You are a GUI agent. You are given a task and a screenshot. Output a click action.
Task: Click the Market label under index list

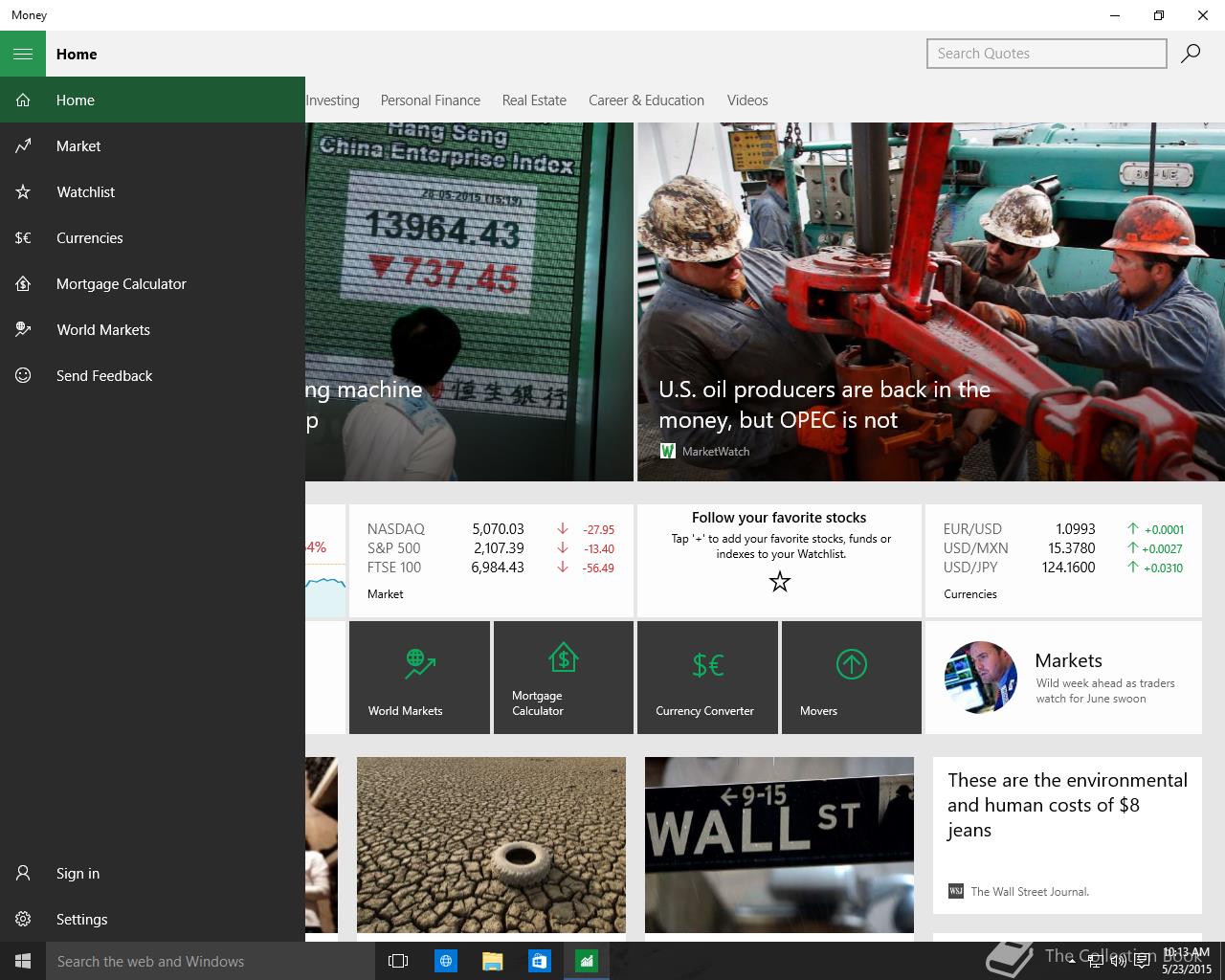click(x=386, y=594)
